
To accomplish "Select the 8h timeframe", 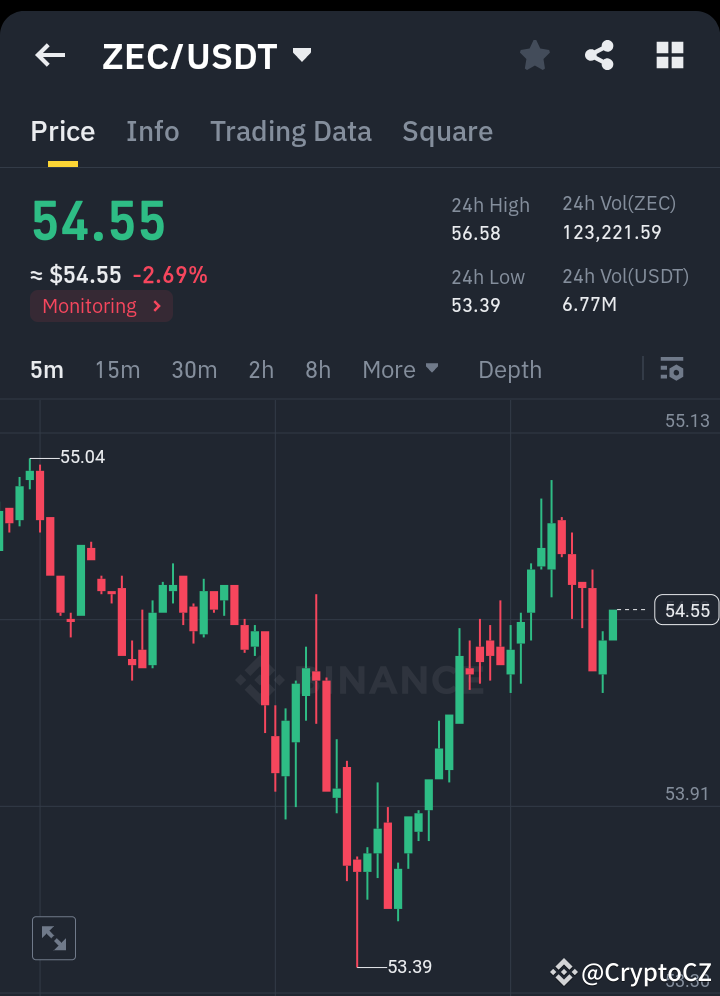I will (317, 369).
